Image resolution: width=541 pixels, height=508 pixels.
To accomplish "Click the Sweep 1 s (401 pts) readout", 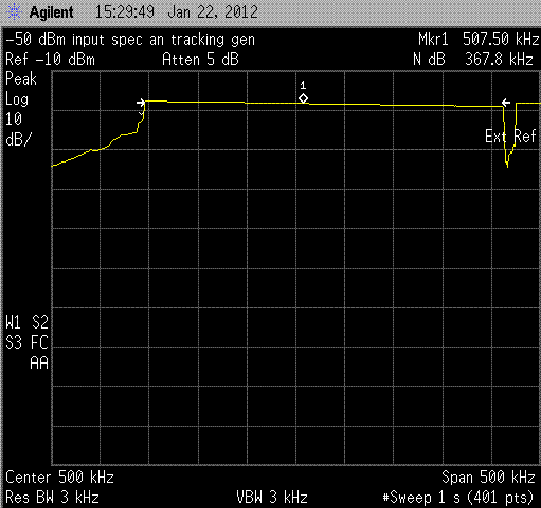I will tap(459, 498).
